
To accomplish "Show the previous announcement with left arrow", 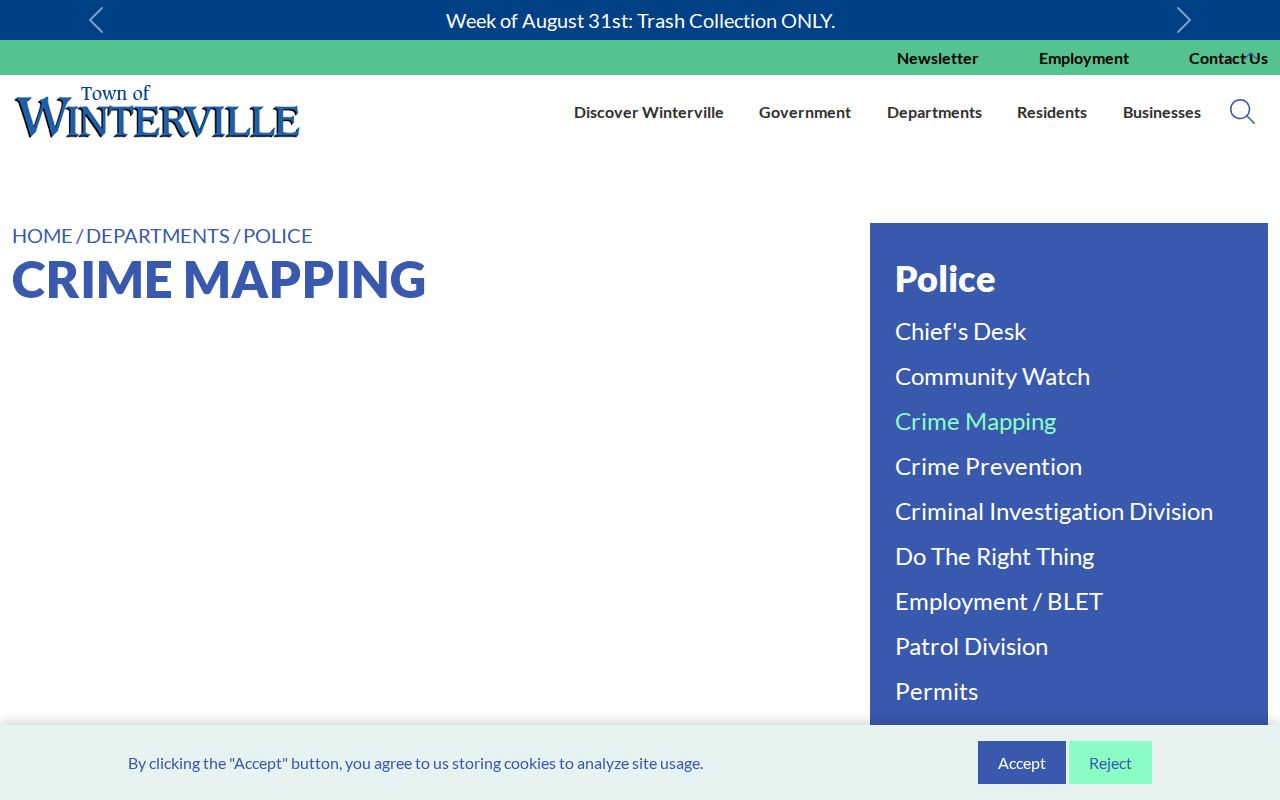I will (x=96, y=20).
